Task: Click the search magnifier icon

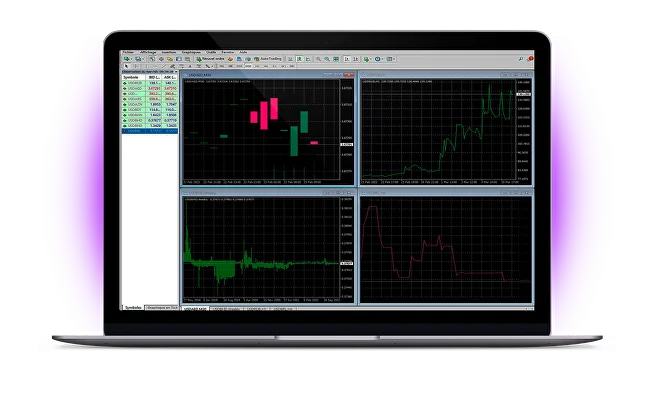Action: tap(520, 59)
